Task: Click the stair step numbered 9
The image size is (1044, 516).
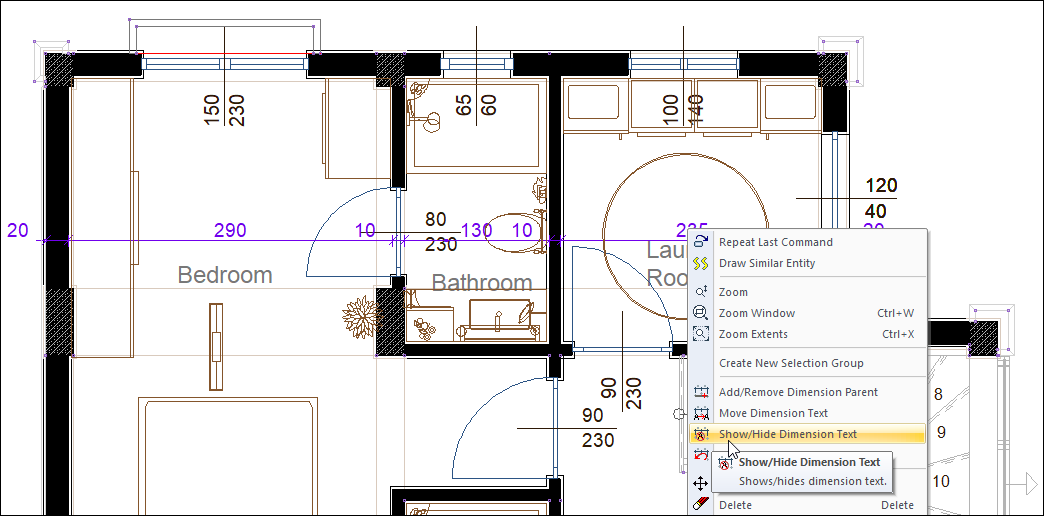Action: (x=941, y=433)
